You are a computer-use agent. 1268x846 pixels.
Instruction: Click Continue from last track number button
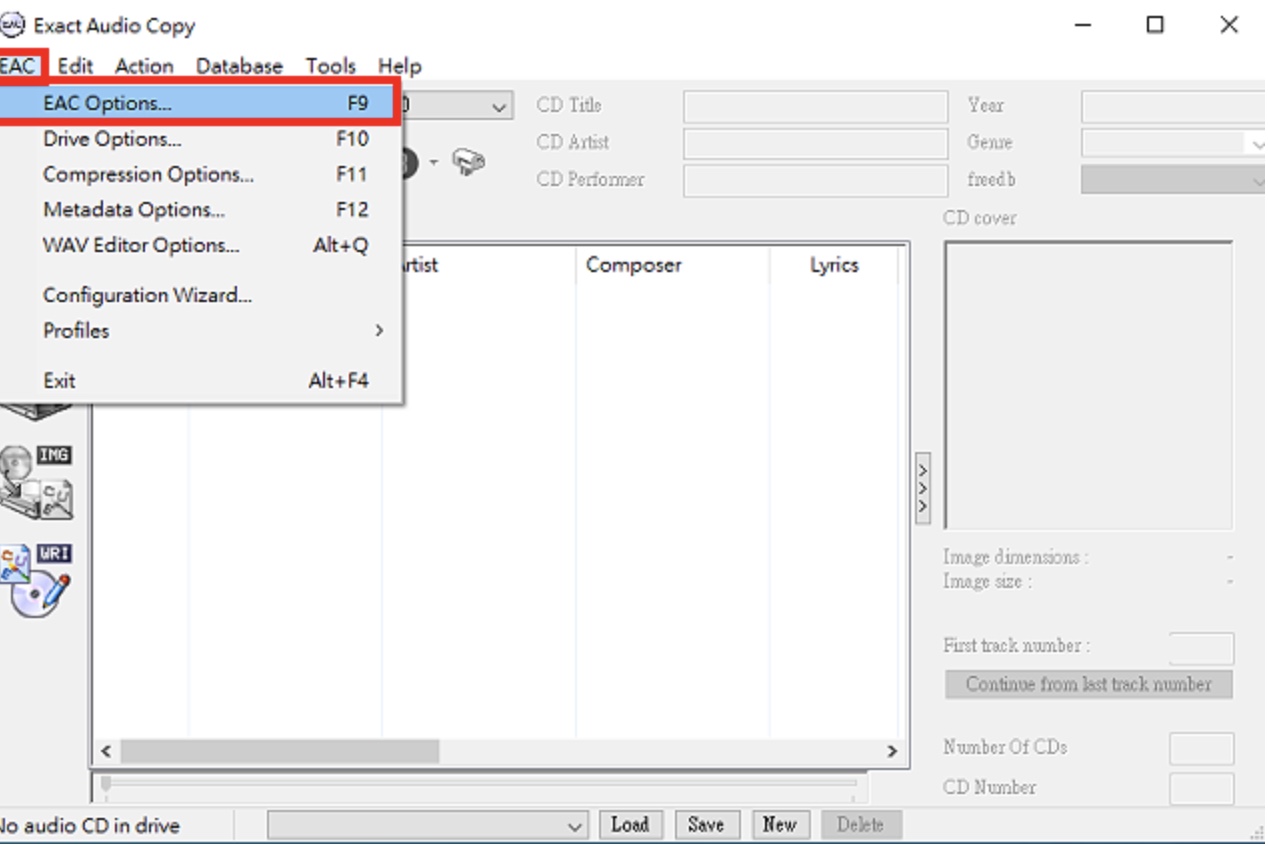[x=1088, y=684]
